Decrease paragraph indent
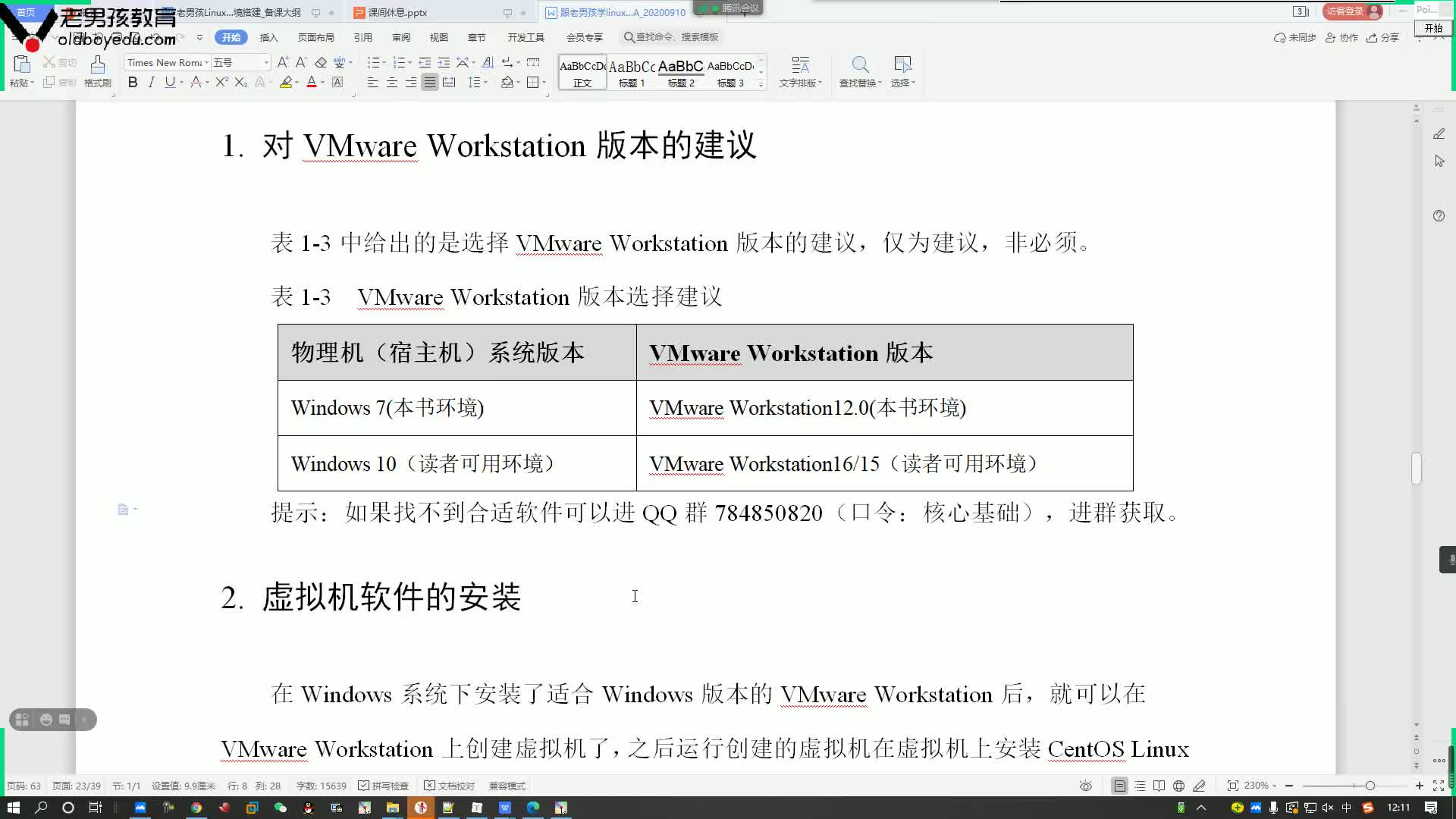 [425, 62]
